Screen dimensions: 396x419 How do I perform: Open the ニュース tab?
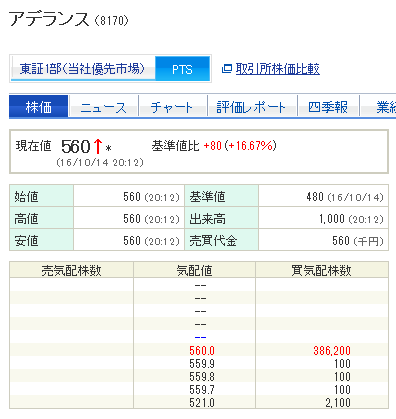103,107
